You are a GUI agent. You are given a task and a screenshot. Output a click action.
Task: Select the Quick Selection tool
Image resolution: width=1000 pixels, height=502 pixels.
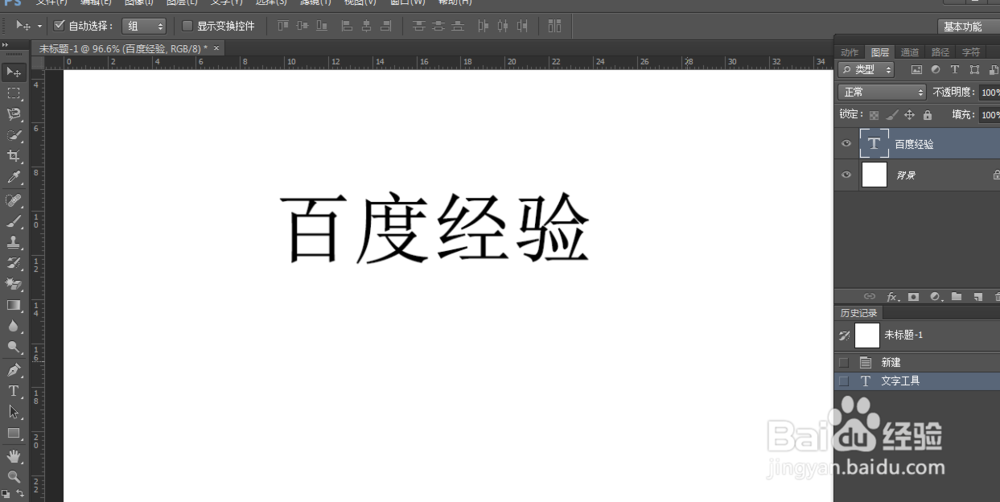[13, 136]
